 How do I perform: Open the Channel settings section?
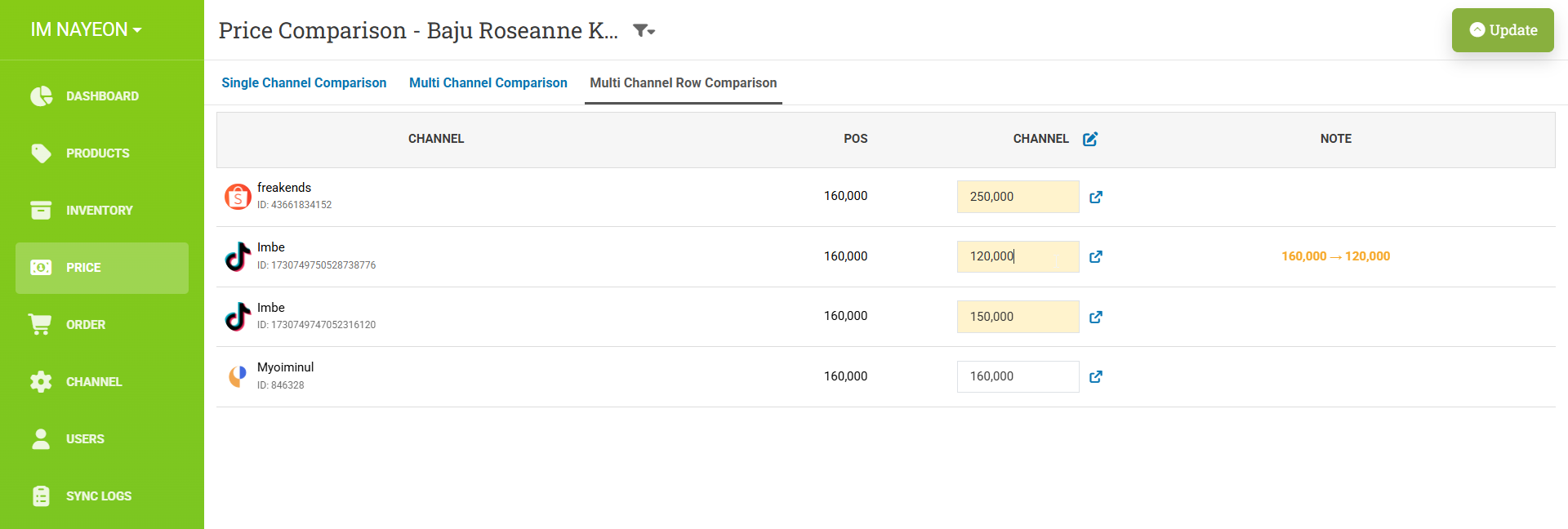pyautogui.click(x=93, y=382)
